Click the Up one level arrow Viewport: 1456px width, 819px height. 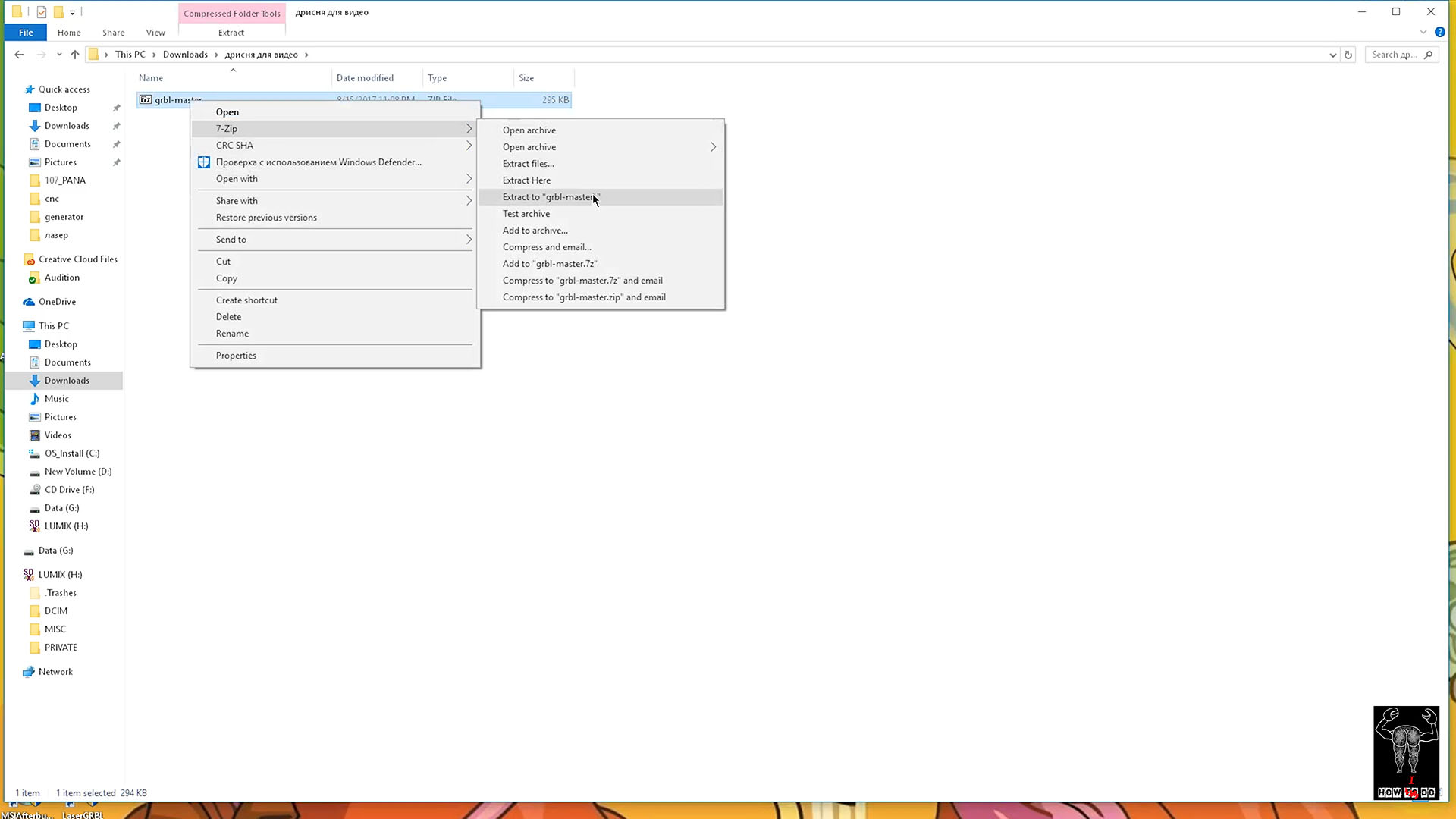tap(74, 55)
